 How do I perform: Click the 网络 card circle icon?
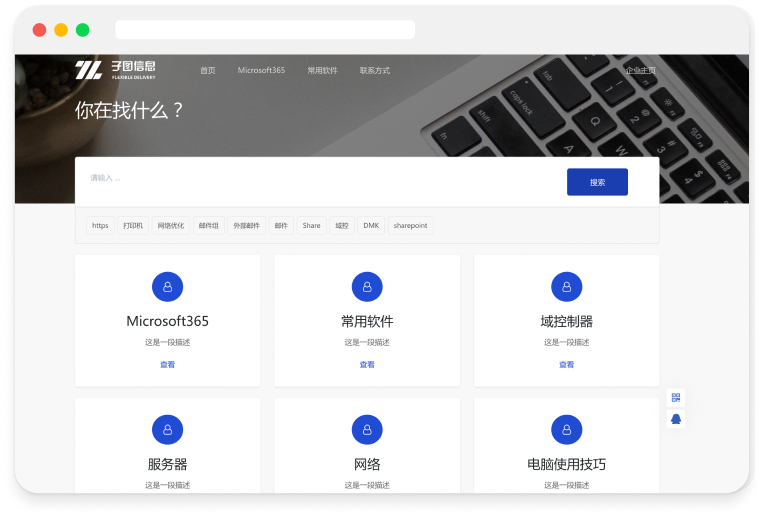367,430
